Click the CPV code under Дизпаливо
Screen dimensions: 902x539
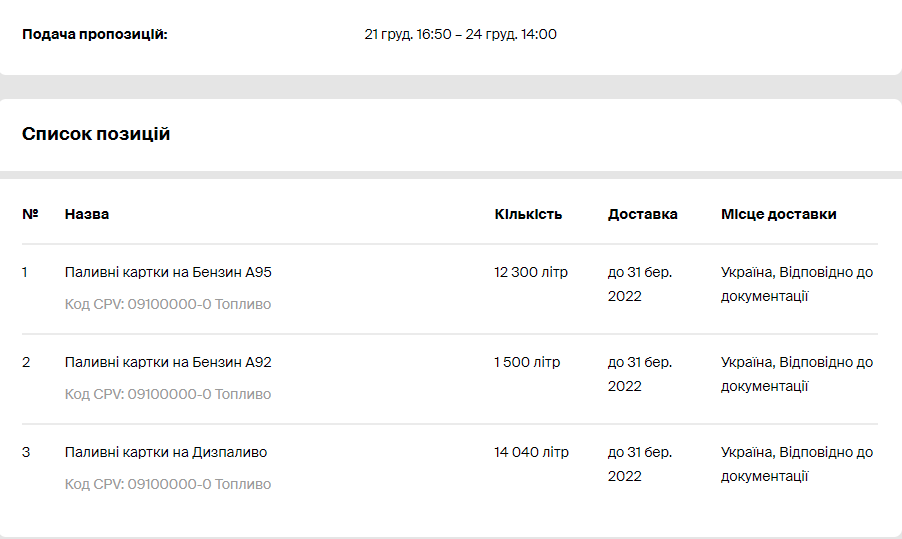click(168, 484)
